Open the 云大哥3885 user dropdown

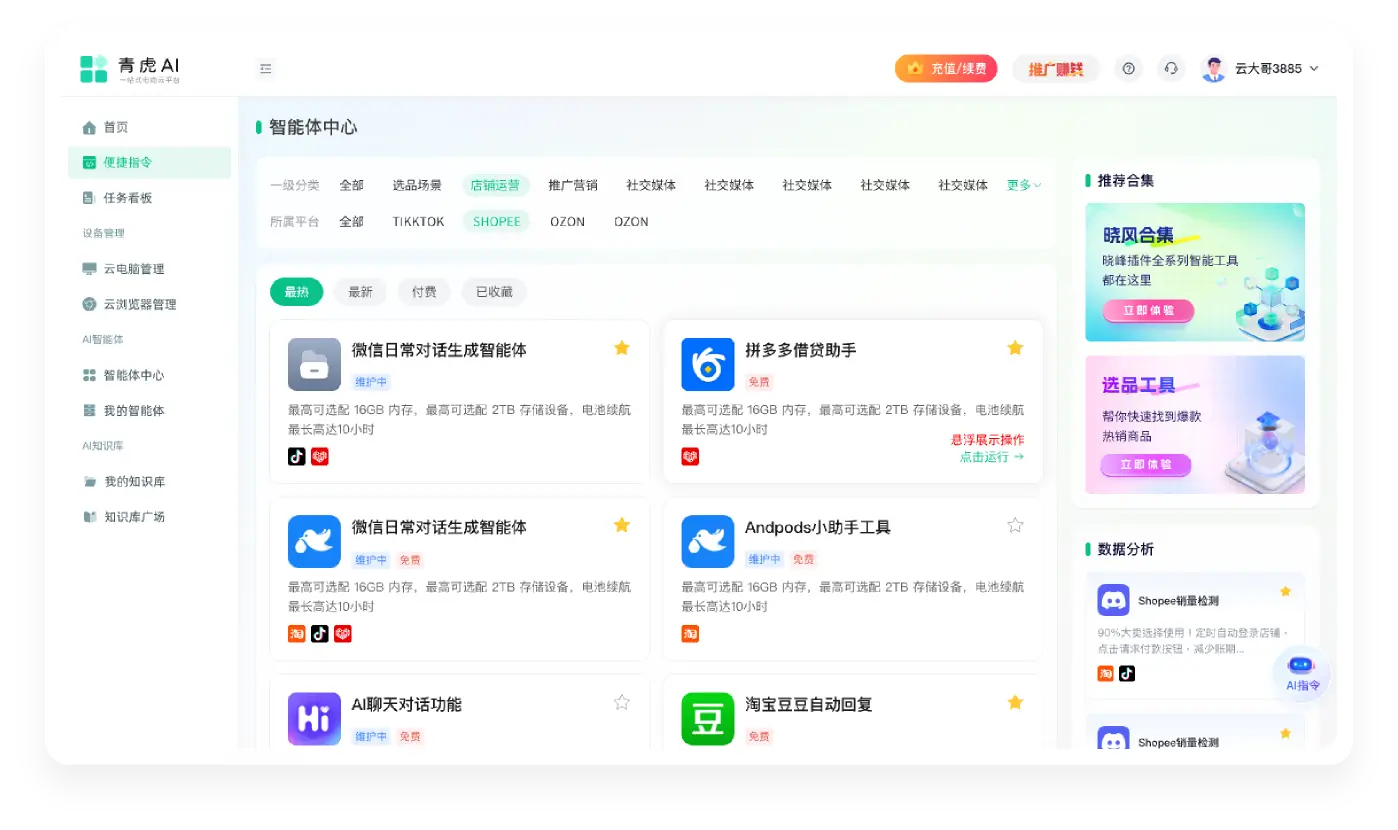pyautogui.click(x=1261, y=69)
